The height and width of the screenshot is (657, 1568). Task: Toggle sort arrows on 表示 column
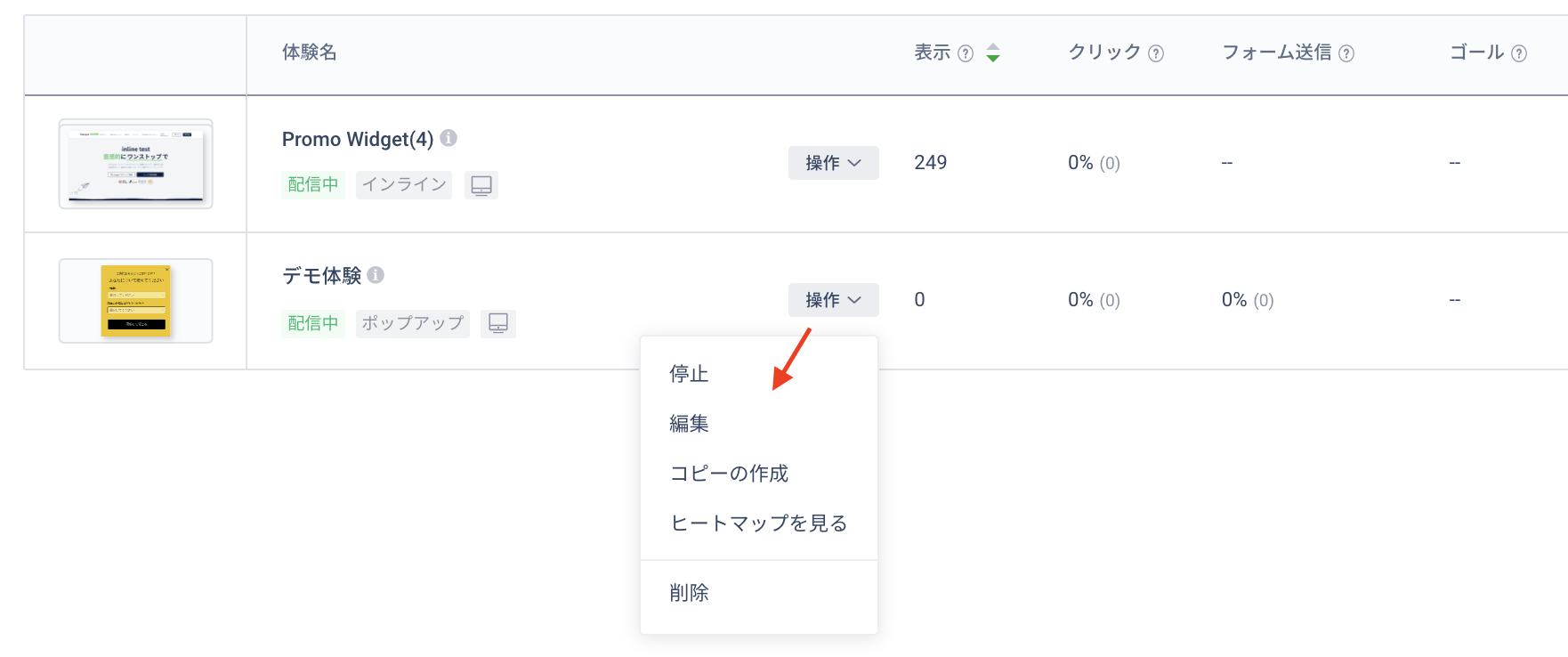pos(993,53)
